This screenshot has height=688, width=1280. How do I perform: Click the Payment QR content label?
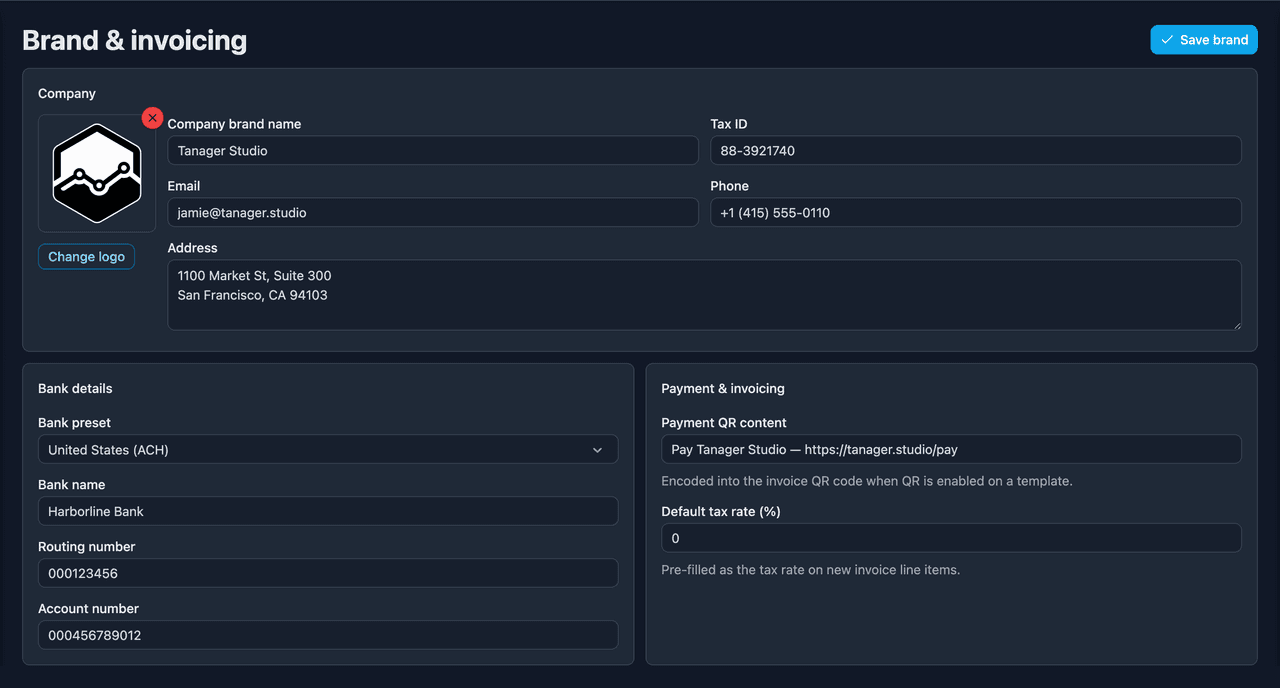click(x=724, y=423)
